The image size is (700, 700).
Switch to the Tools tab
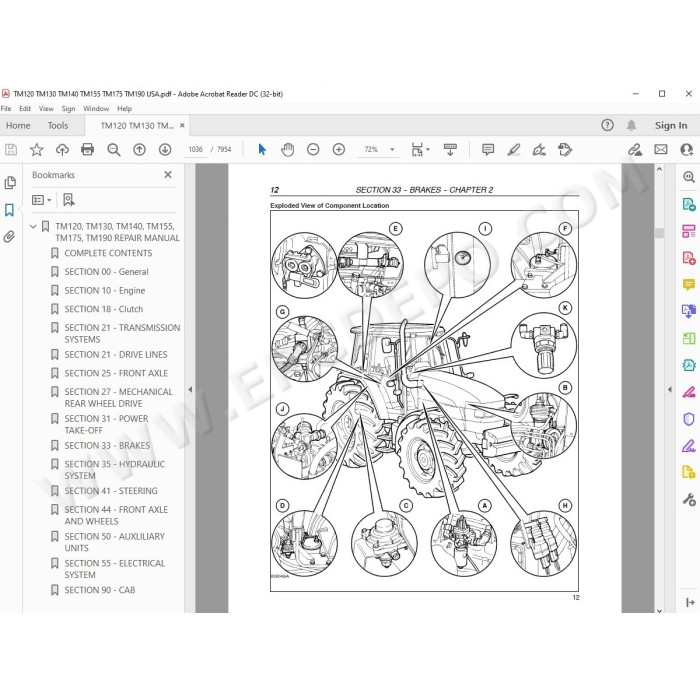58,125
